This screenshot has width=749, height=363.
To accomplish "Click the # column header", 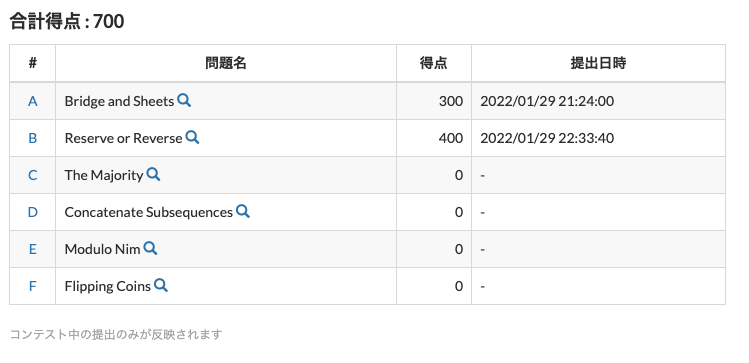I will (32, 63).
